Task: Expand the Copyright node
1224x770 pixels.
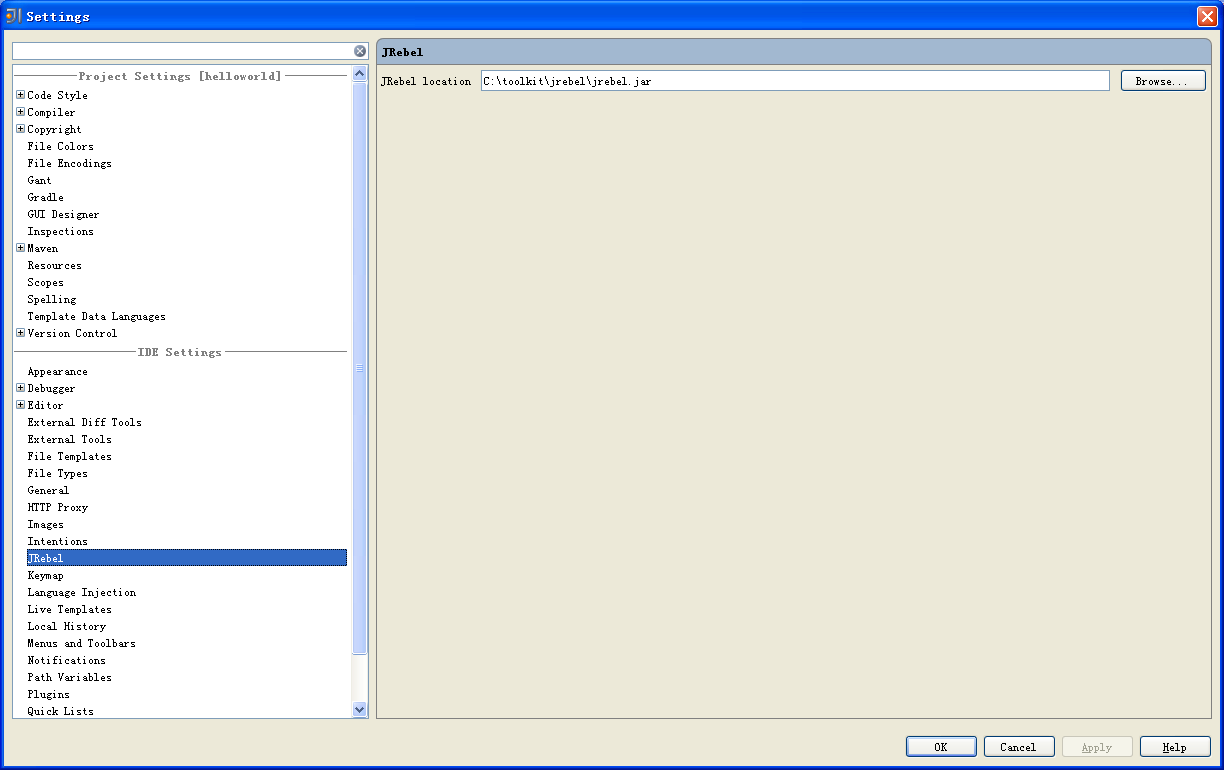Action: coord(20,129)
